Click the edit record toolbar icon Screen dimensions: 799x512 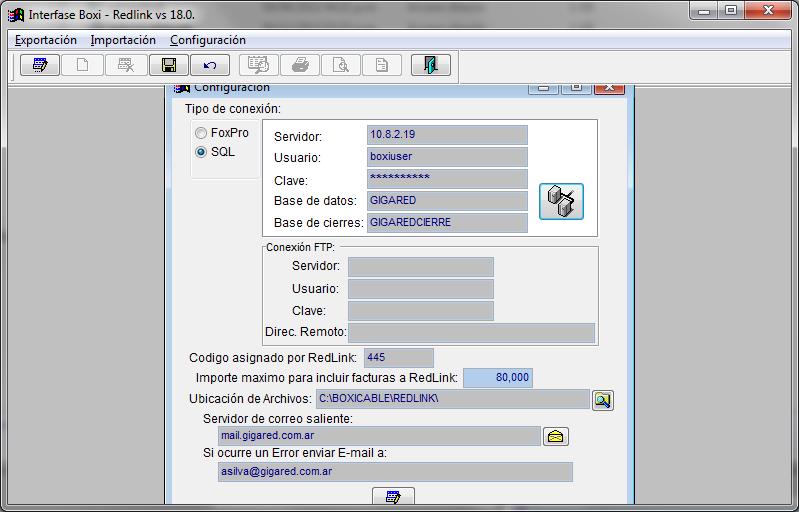point(40,66)
